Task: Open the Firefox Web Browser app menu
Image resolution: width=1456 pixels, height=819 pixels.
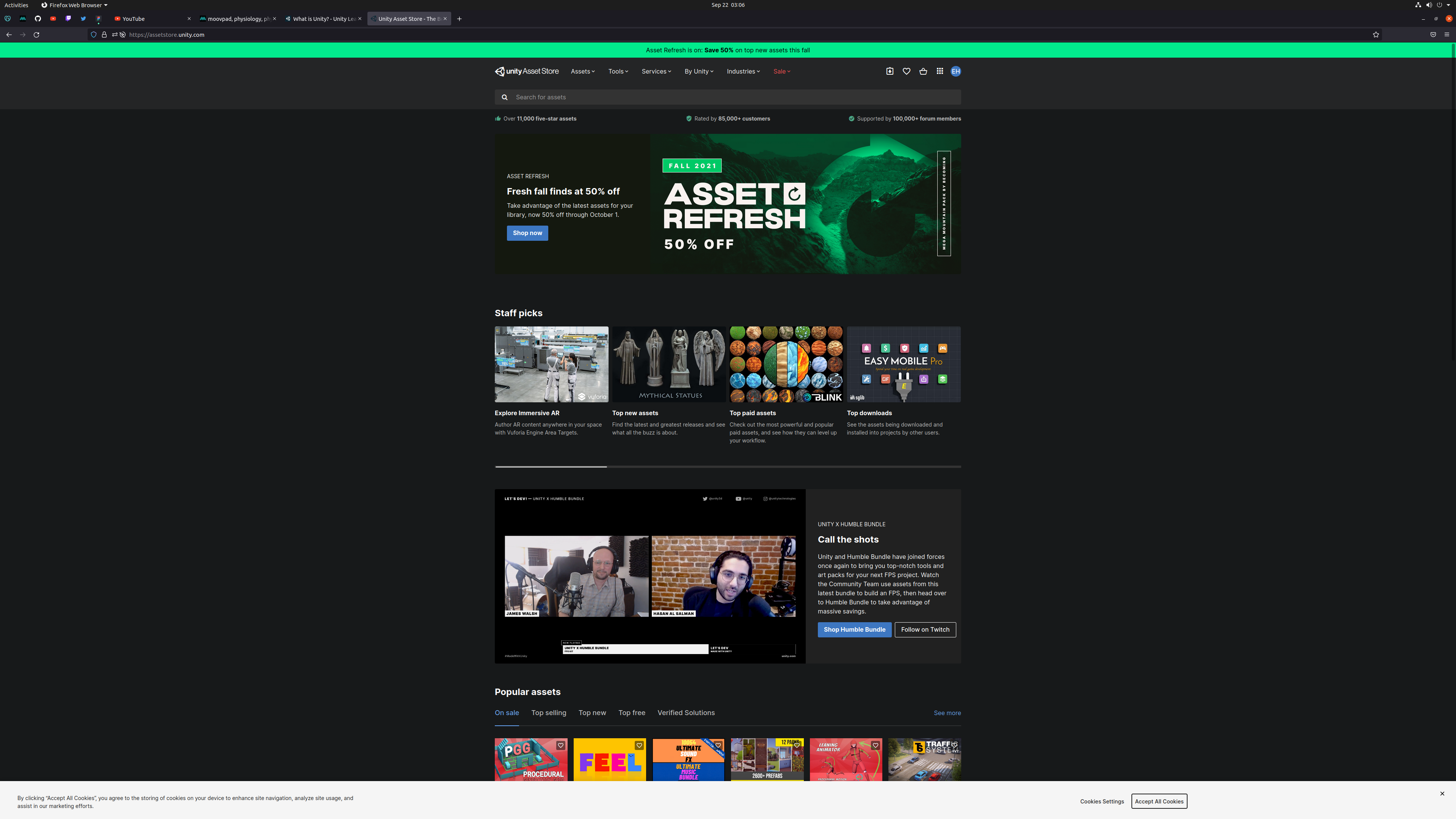Action: coord(74,5)
